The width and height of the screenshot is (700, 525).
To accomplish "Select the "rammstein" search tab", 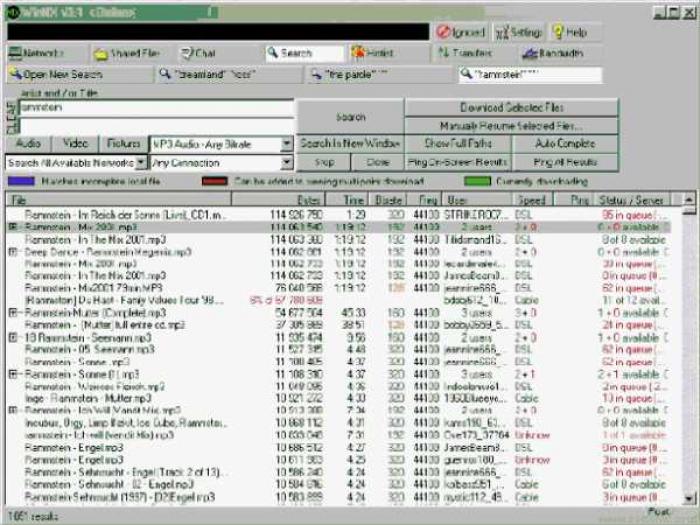I will [530, 74].
